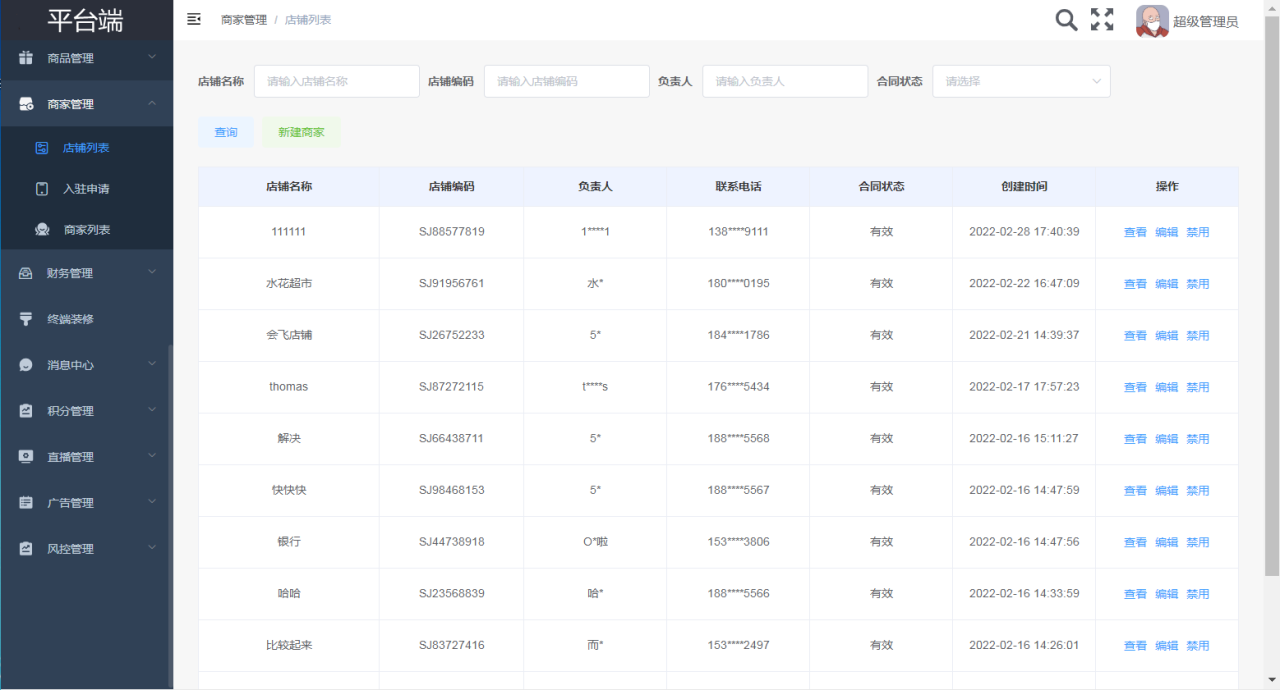Viewport: 1280px width, 690px height.
Task: Click the 积分管理 icon in sidebar
Action: (26, 411)
